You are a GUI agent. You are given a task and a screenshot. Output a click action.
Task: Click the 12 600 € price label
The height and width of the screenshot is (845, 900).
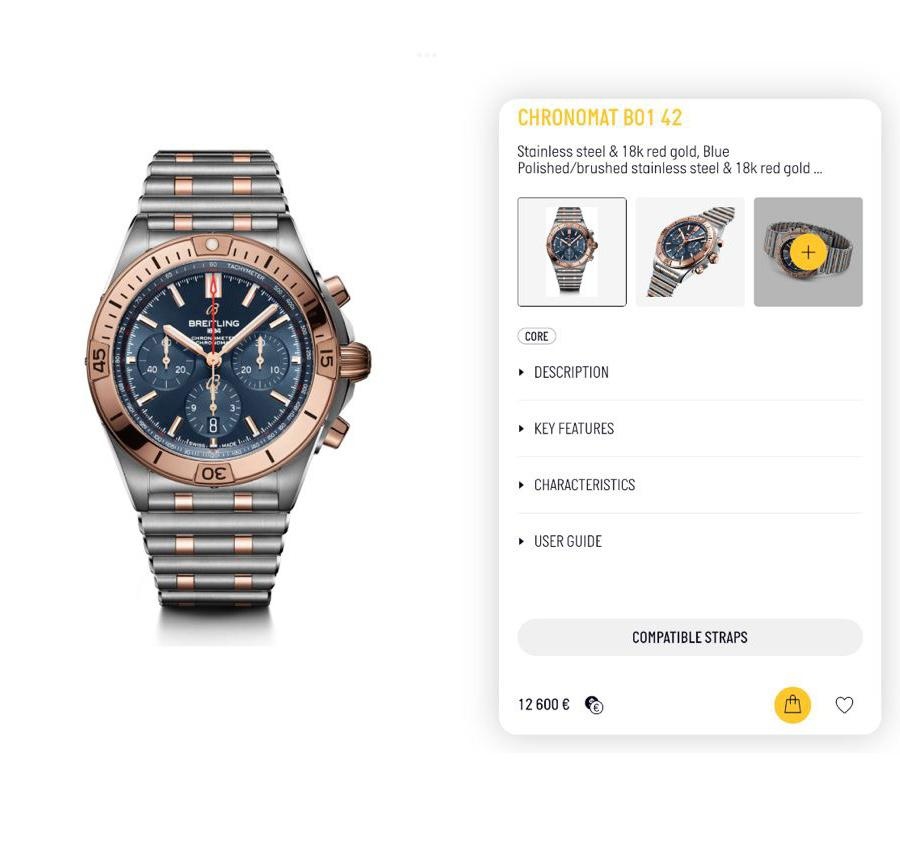(x=544, y=704)
